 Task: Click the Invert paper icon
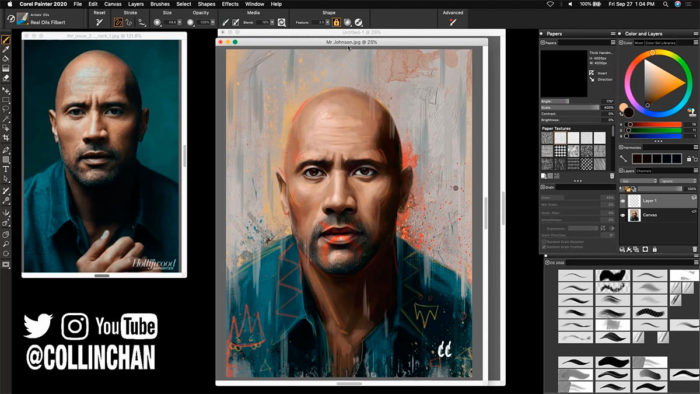(x=592, y=73)
